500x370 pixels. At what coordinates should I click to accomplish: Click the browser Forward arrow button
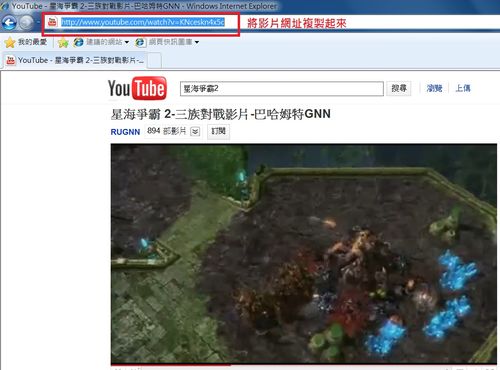tap(26, 23)
